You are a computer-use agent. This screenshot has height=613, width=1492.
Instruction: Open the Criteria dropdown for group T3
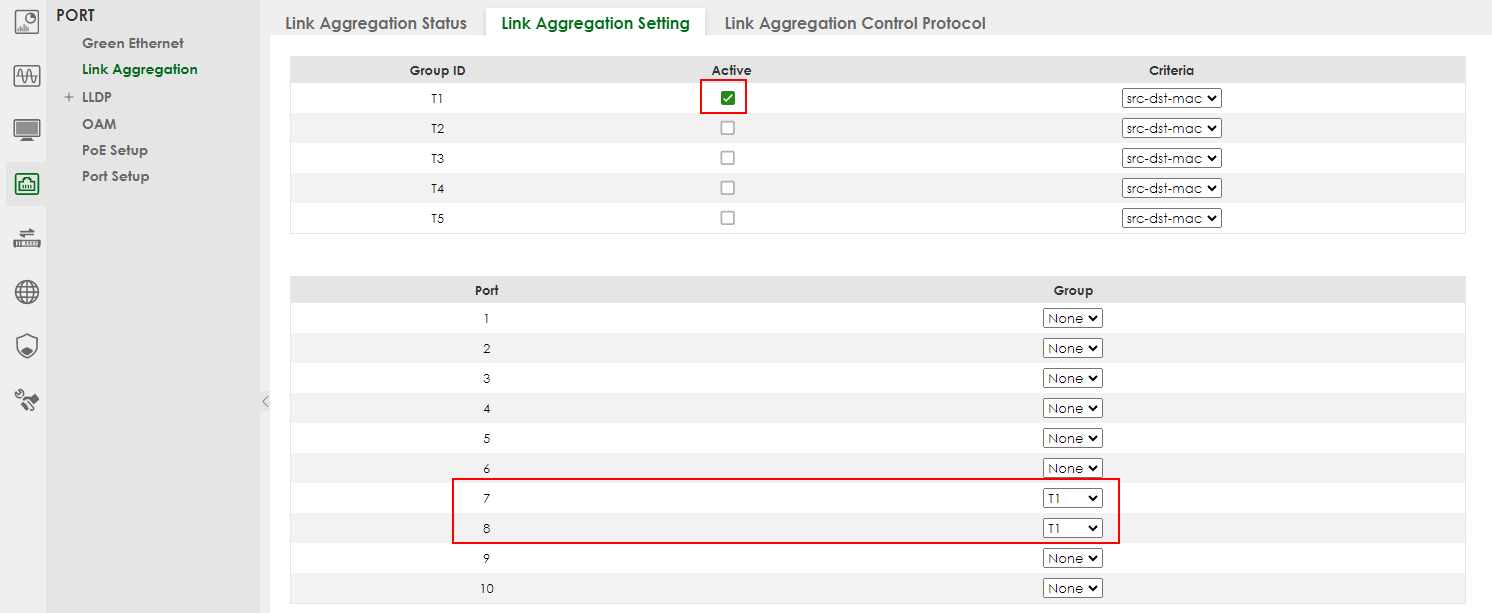pos(1171,157)
